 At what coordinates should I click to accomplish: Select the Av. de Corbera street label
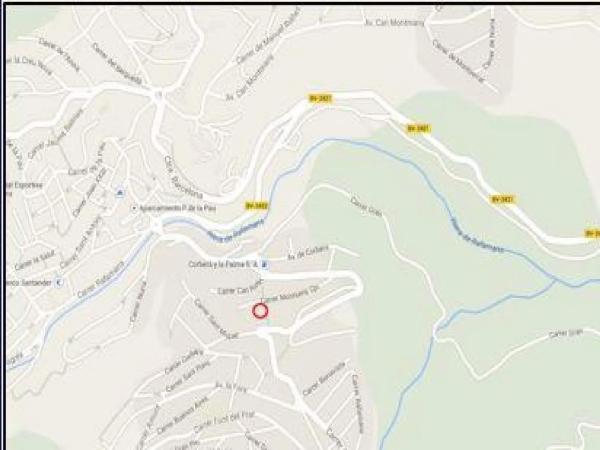click(308, 253)
